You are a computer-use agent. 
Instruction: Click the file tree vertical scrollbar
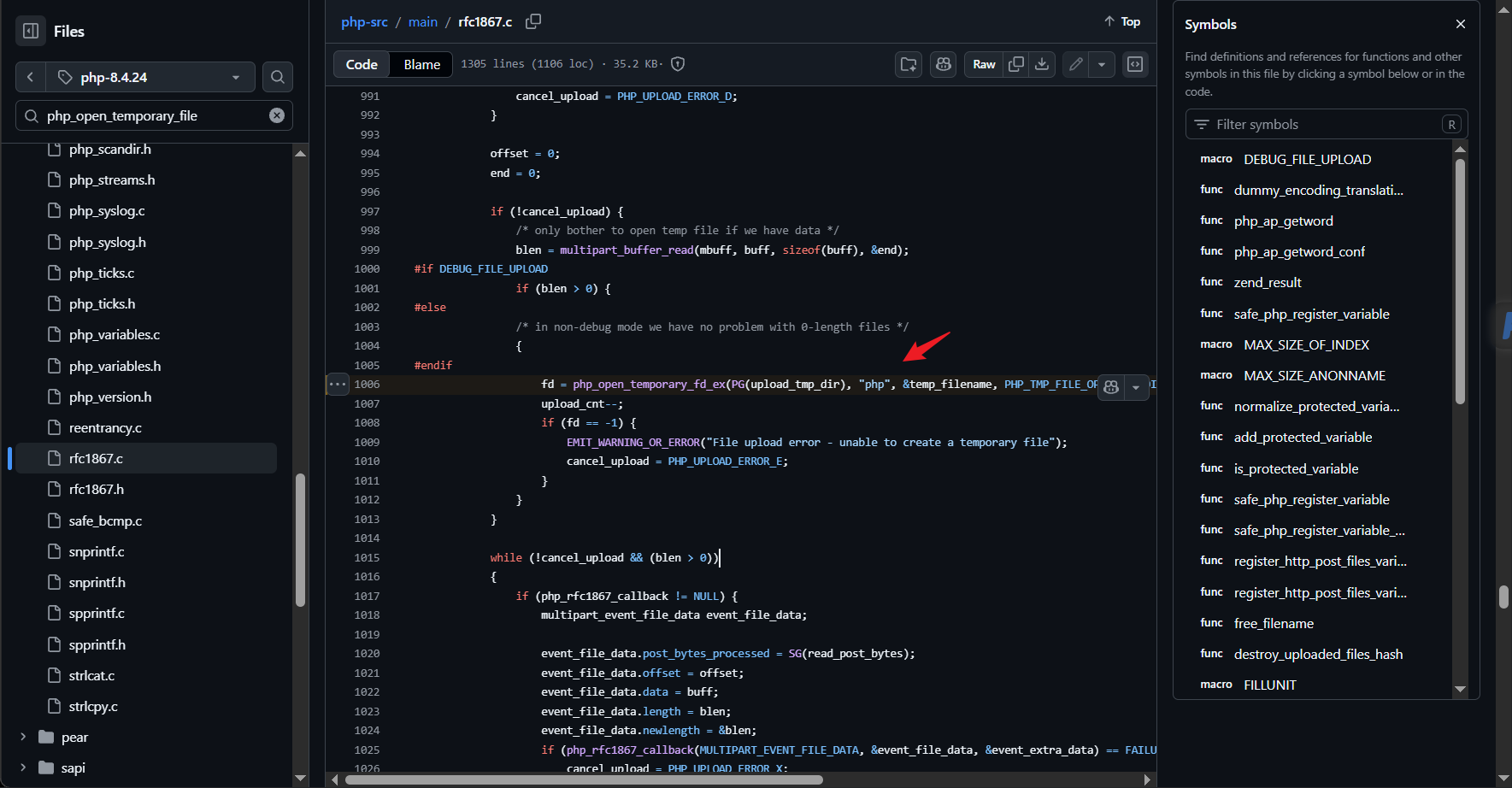tap(300, 538)
